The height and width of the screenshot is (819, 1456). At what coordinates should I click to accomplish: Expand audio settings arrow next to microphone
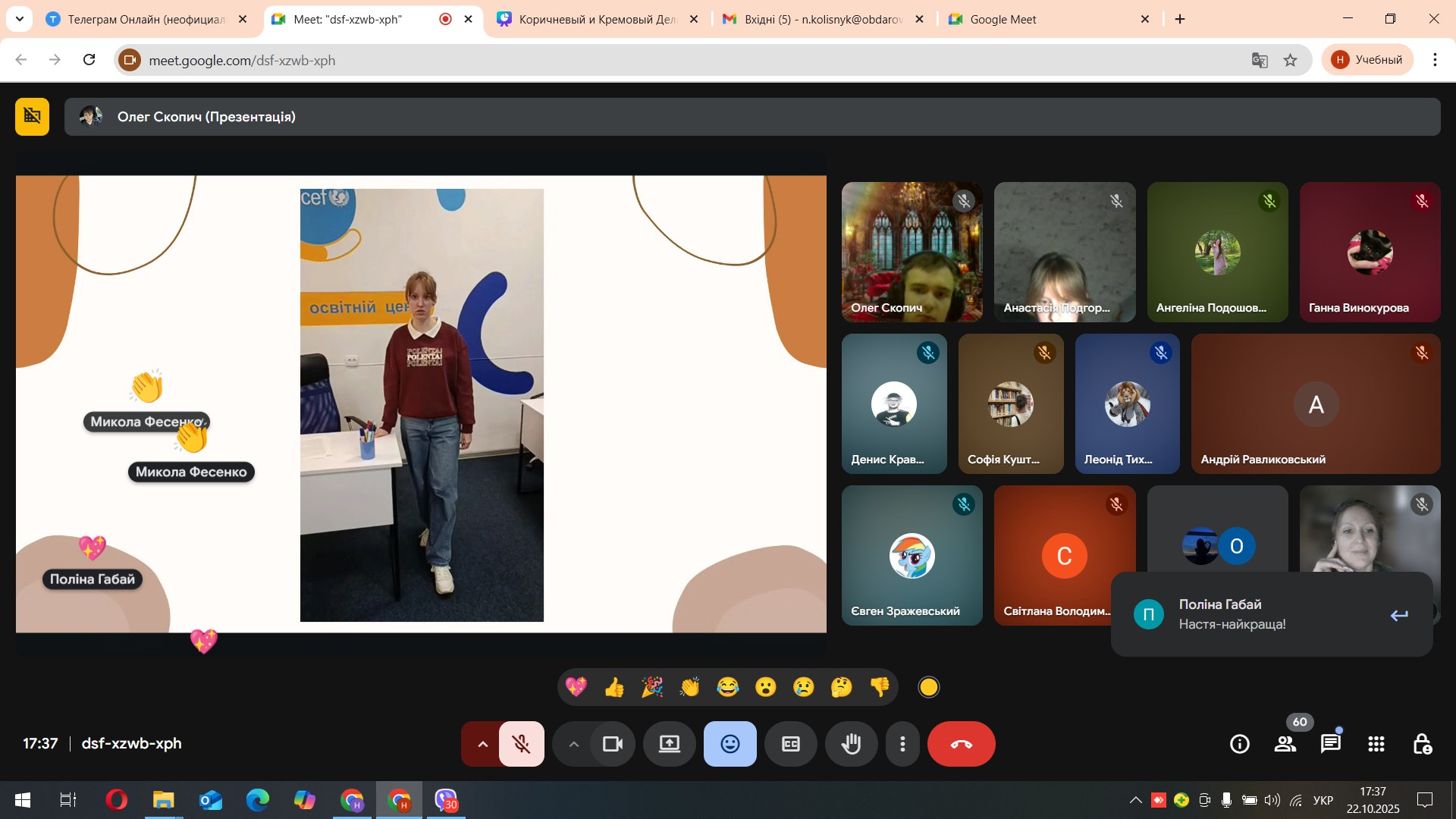tap(482, 744)
